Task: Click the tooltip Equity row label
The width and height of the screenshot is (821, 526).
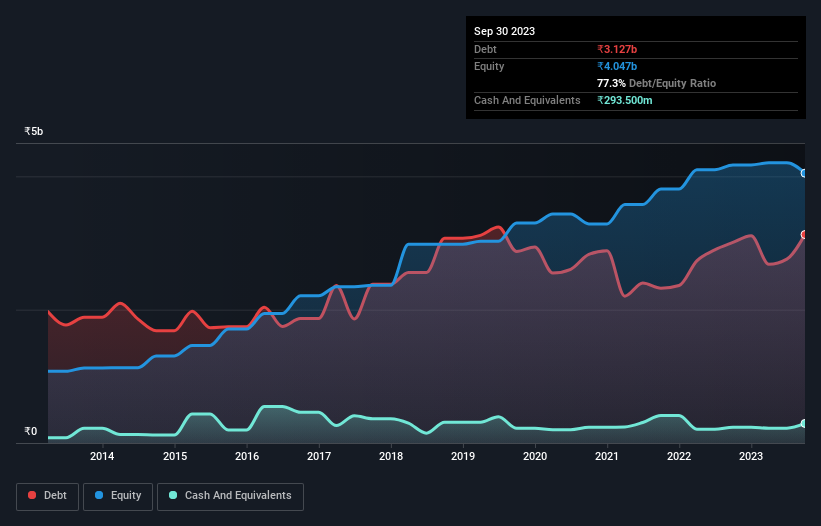Action: [489, 66]
